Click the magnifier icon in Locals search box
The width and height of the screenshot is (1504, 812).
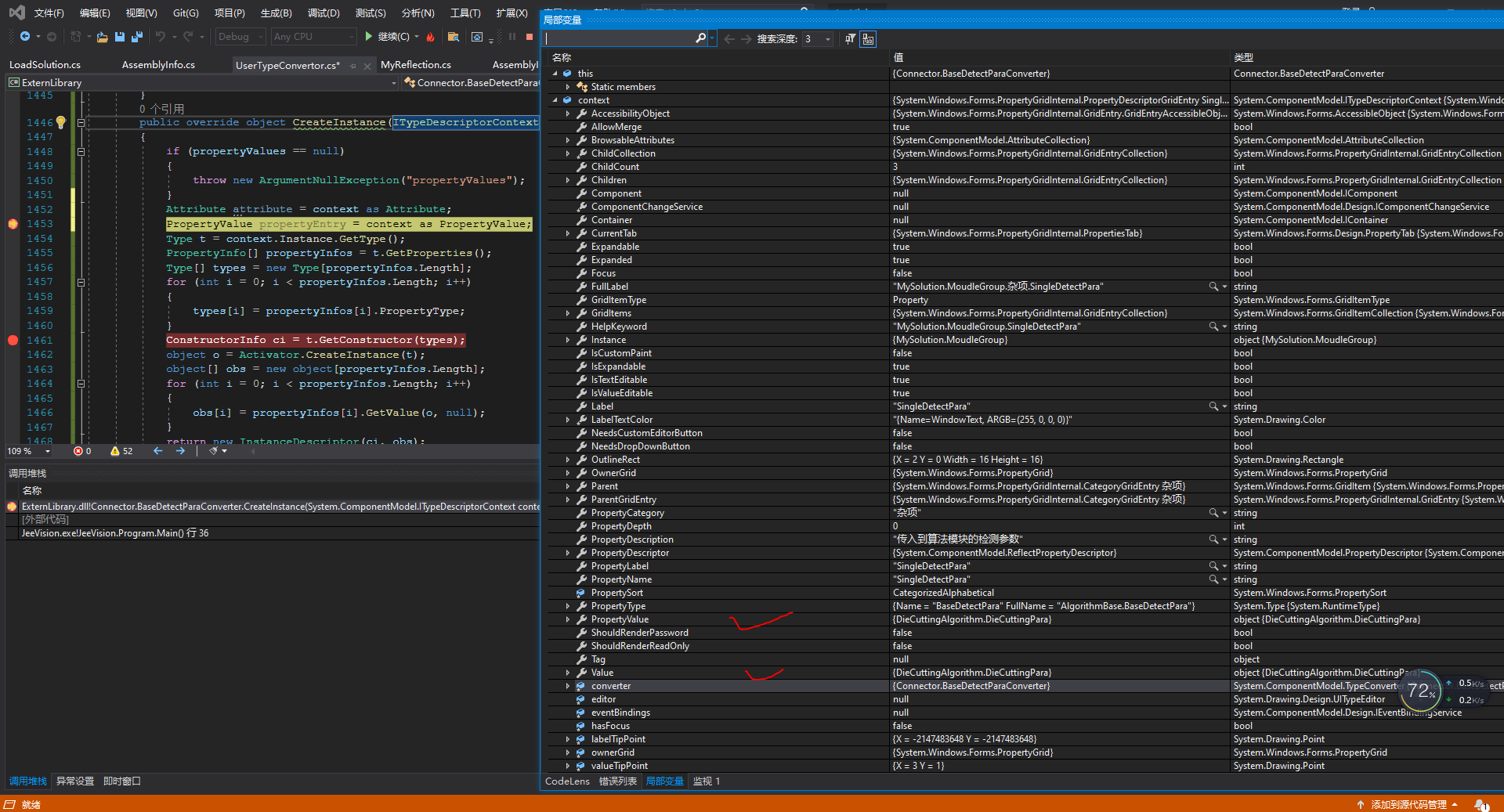pos(700,38)
